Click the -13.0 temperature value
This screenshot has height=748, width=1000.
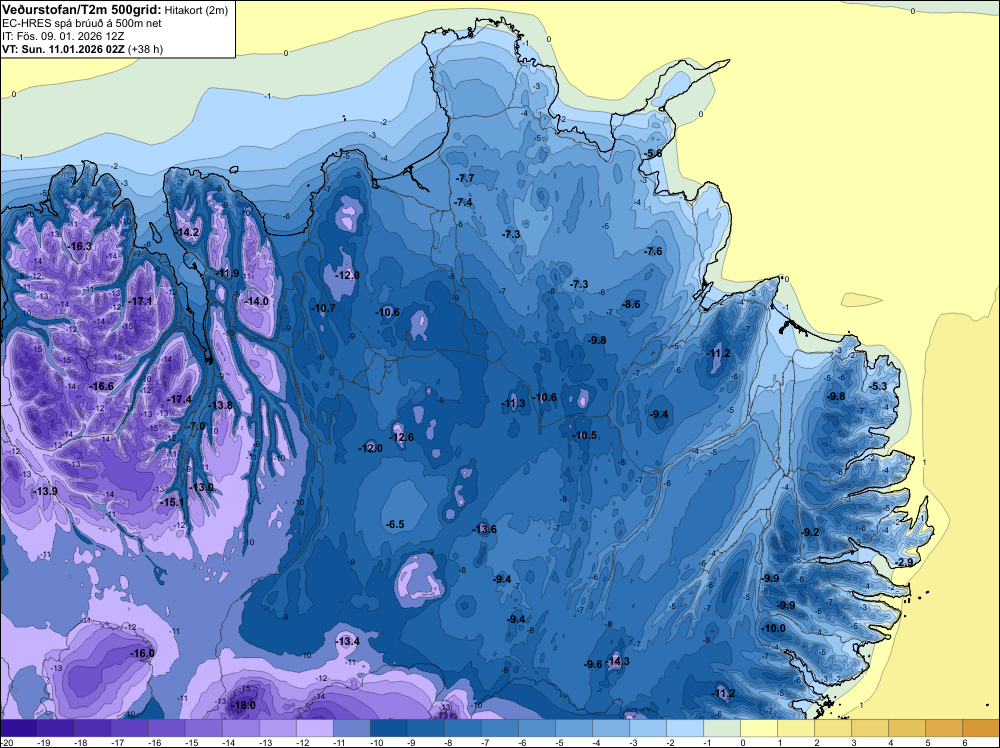(x=202, y=487)
